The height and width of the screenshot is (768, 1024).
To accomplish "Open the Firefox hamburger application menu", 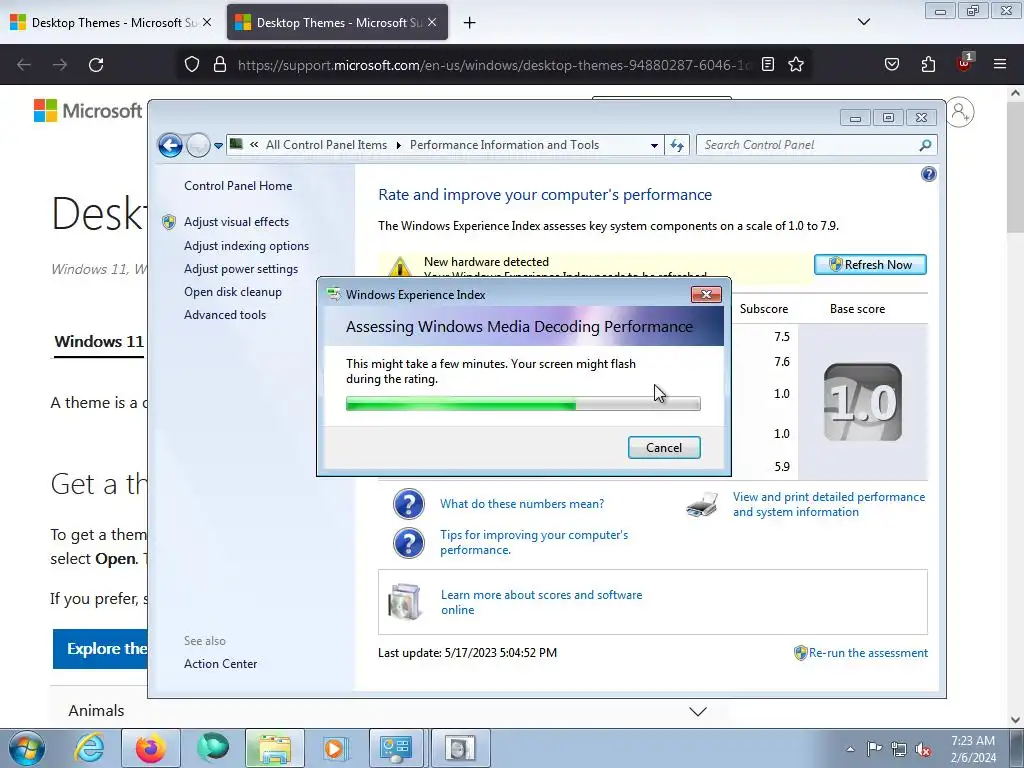I will (x=1000, y=64).
